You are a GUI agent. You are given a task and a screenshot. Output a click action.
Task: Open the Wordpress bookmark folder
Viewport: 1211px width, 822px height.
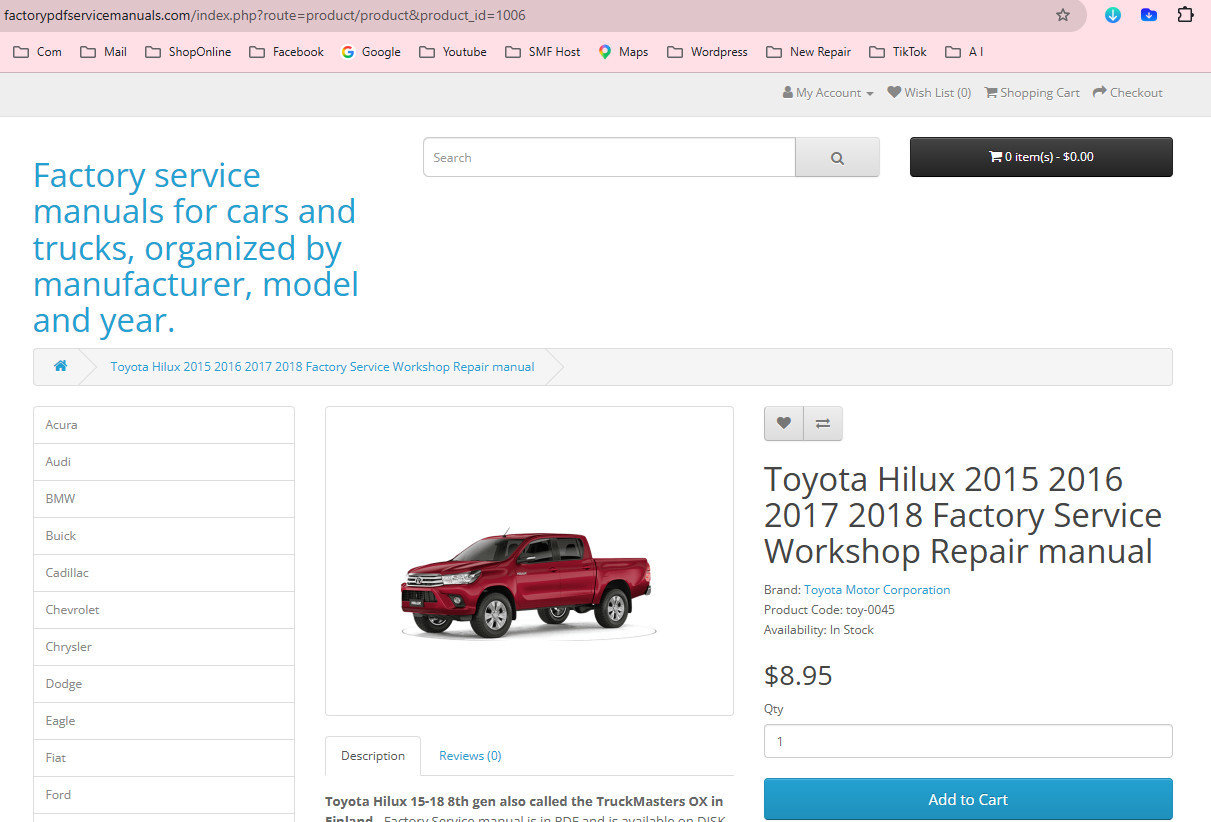point(707,52)
